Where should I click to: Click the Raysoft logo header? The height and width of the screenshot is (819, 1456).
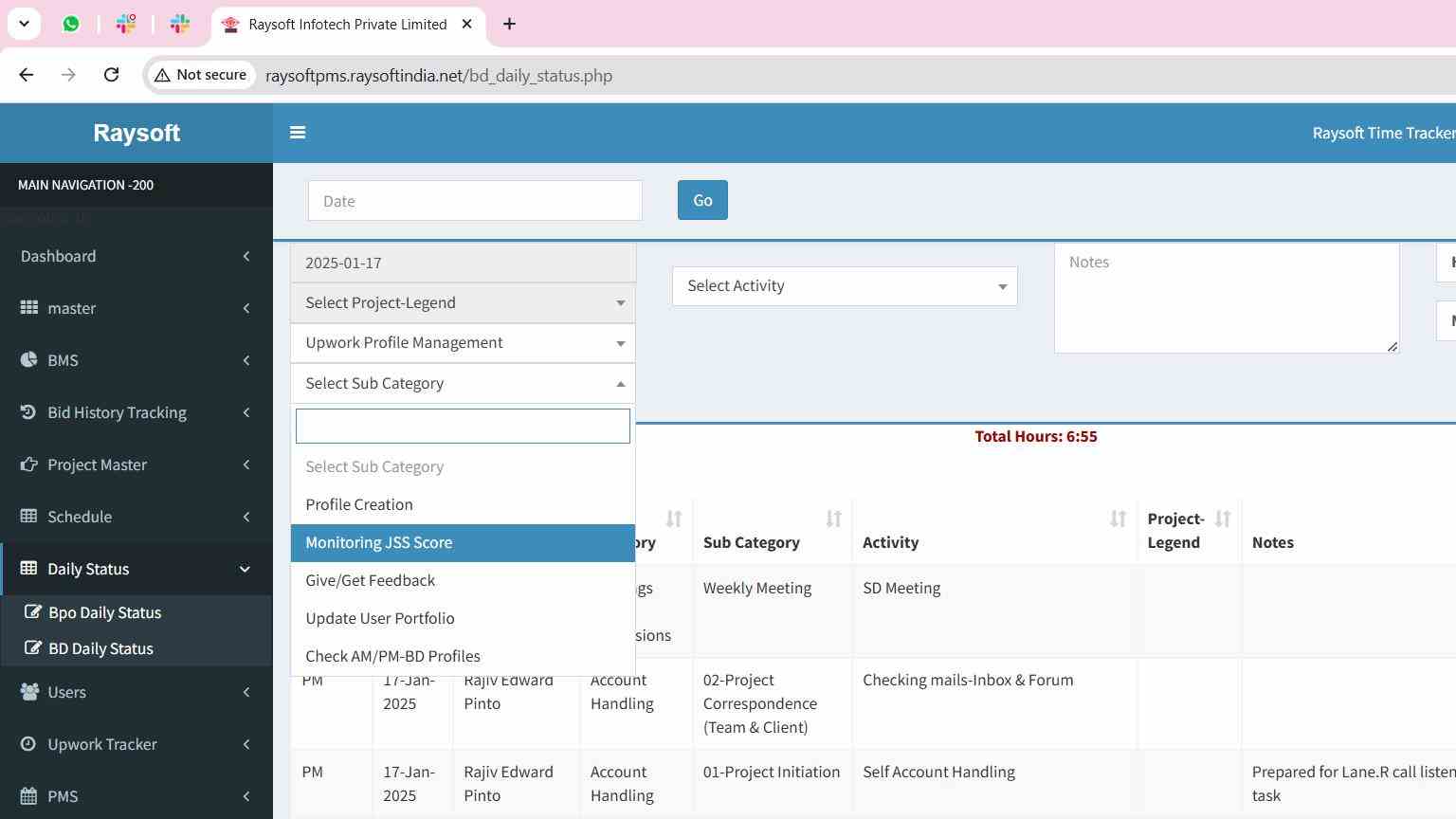[x=136, y=133]
